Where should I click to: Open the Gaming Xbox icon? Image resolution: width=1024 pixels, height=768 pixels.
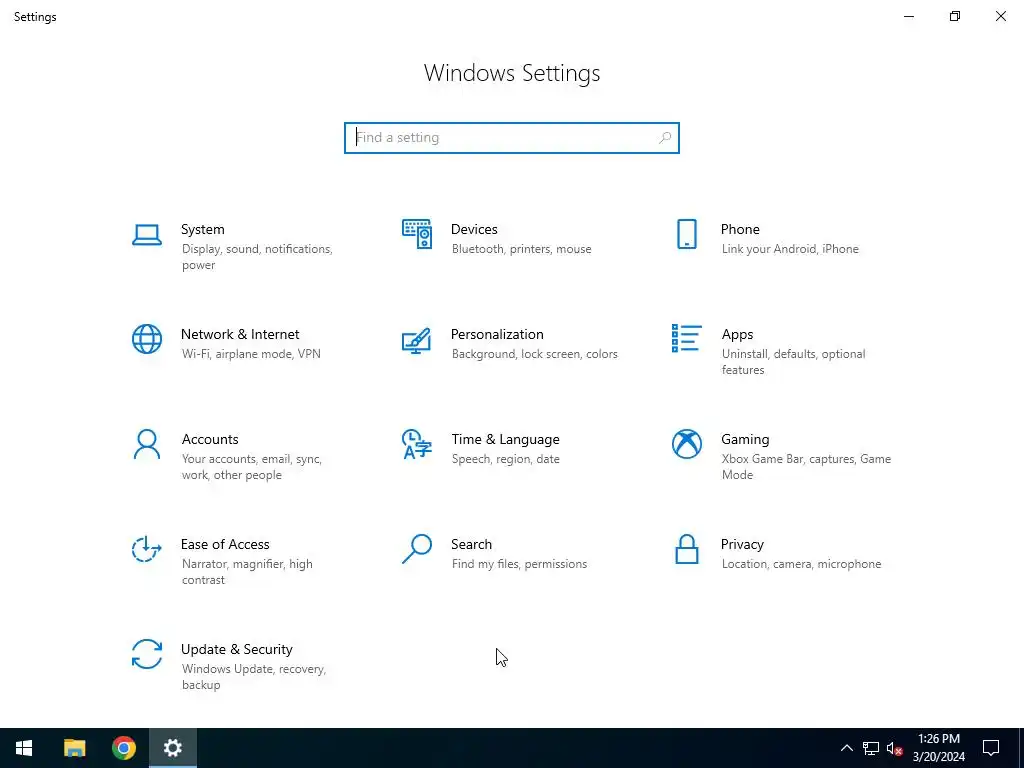pyautogui.click(x=686, y=444)
